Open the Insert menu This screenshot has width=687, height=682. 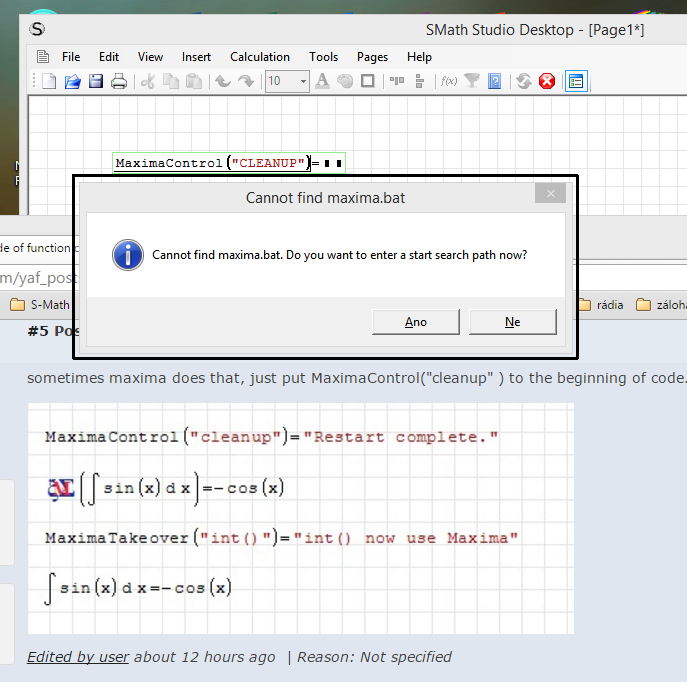pos(196,57)
